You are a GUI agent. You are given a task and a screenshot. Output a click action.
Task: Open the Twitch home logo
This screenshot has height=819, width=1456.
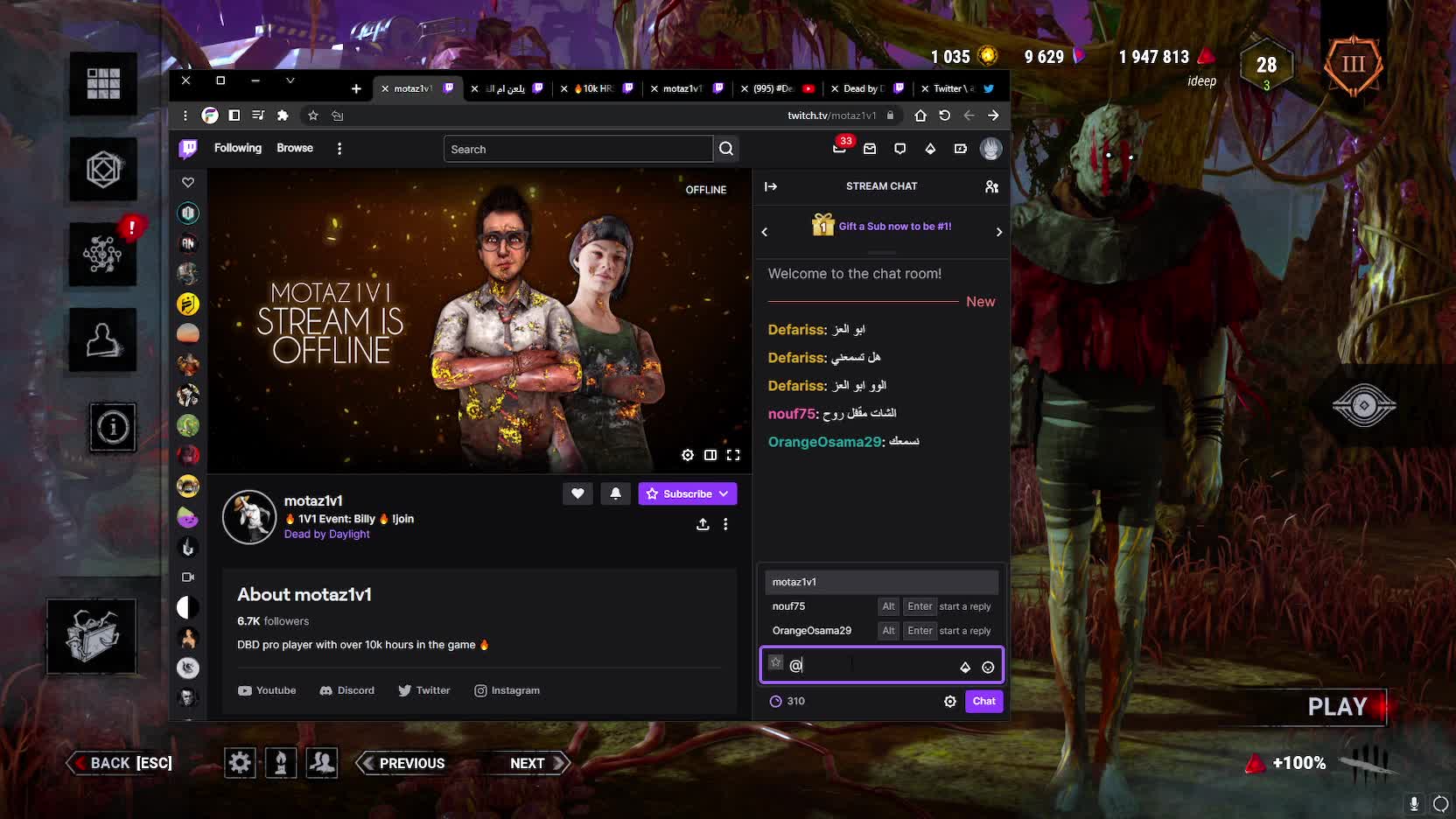coord(188,149)
